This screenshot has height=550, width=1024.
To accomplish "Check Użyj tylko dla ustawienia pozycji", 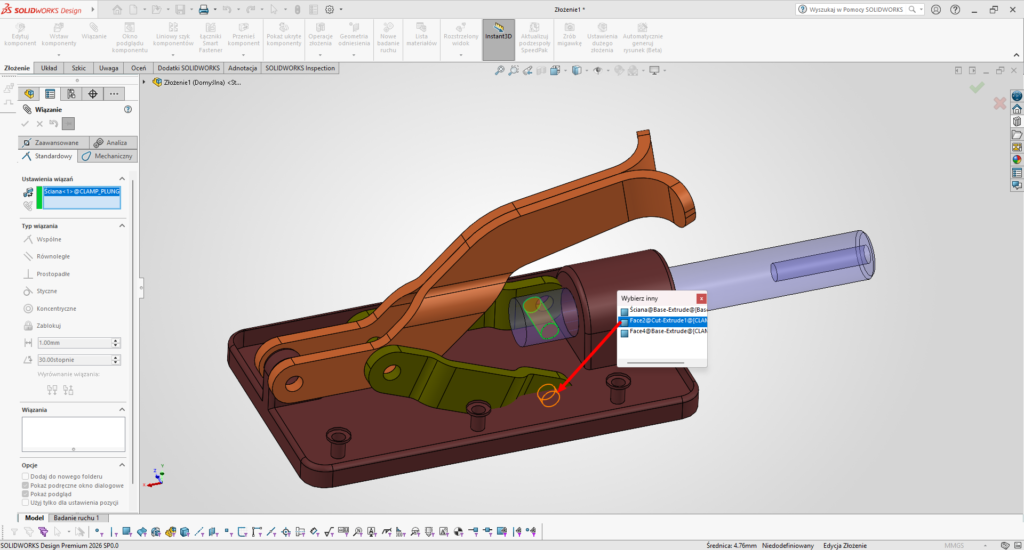I will pyautogui.click(x=25, y=503).
